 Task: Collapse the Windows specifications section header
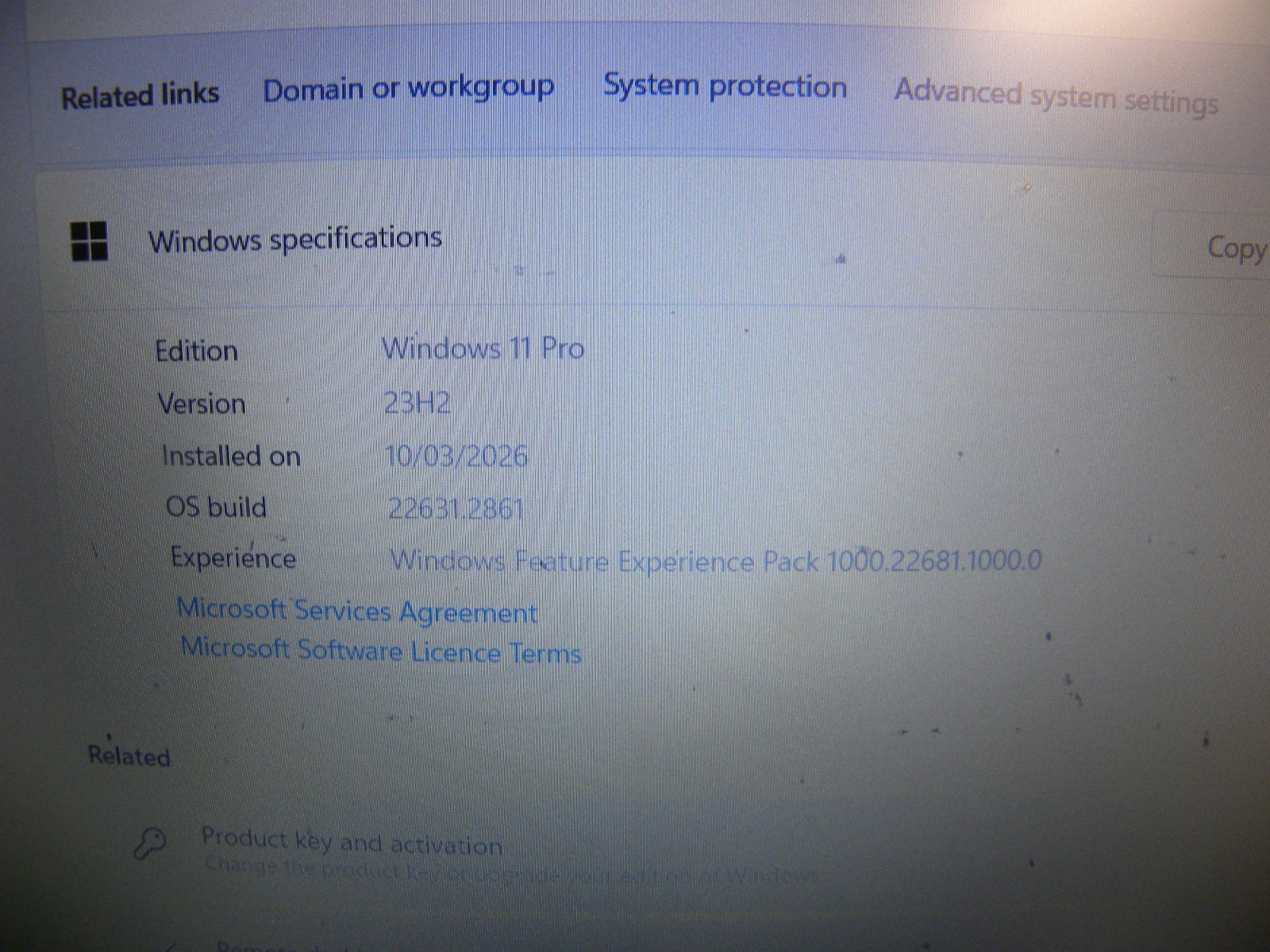tap(651, 240)
